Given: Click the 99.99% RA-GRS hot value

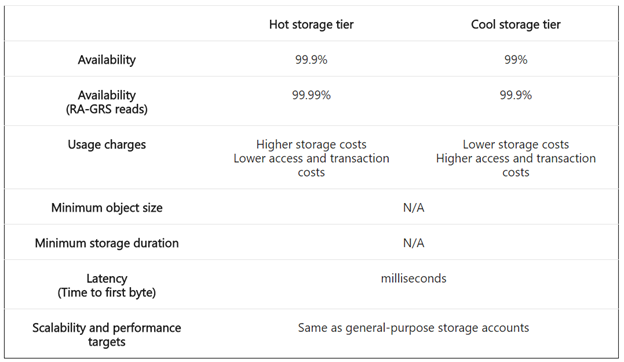Looking at the screenshot, I should tap(311, 95).
